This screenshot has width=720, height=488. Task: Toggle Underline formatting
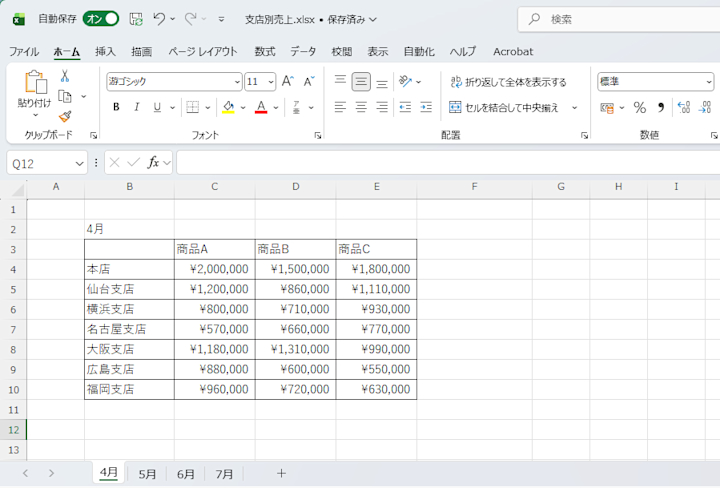(157, 107)
